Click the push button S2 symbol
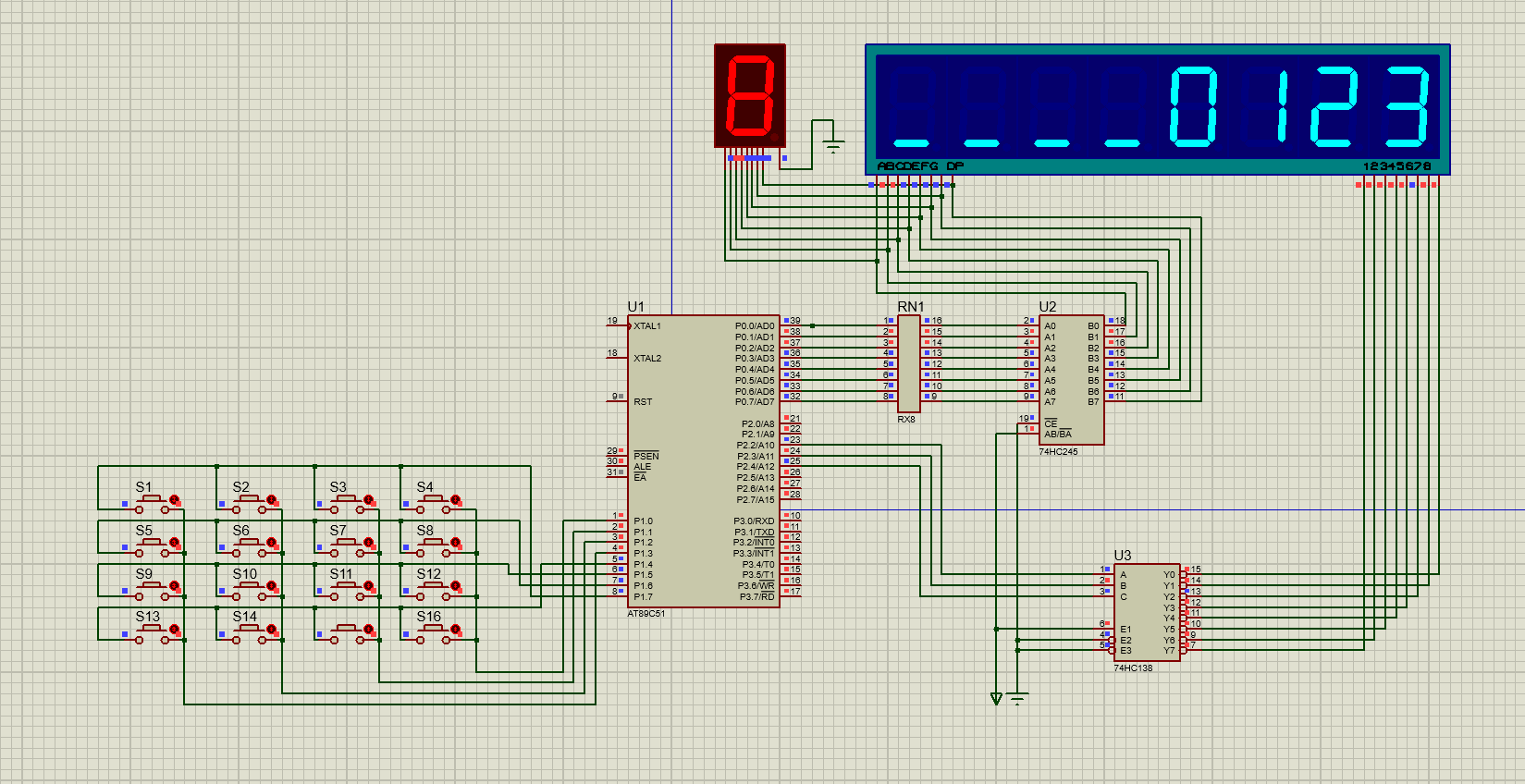Viewport: 1525px width, 784px height. point(250,502)
